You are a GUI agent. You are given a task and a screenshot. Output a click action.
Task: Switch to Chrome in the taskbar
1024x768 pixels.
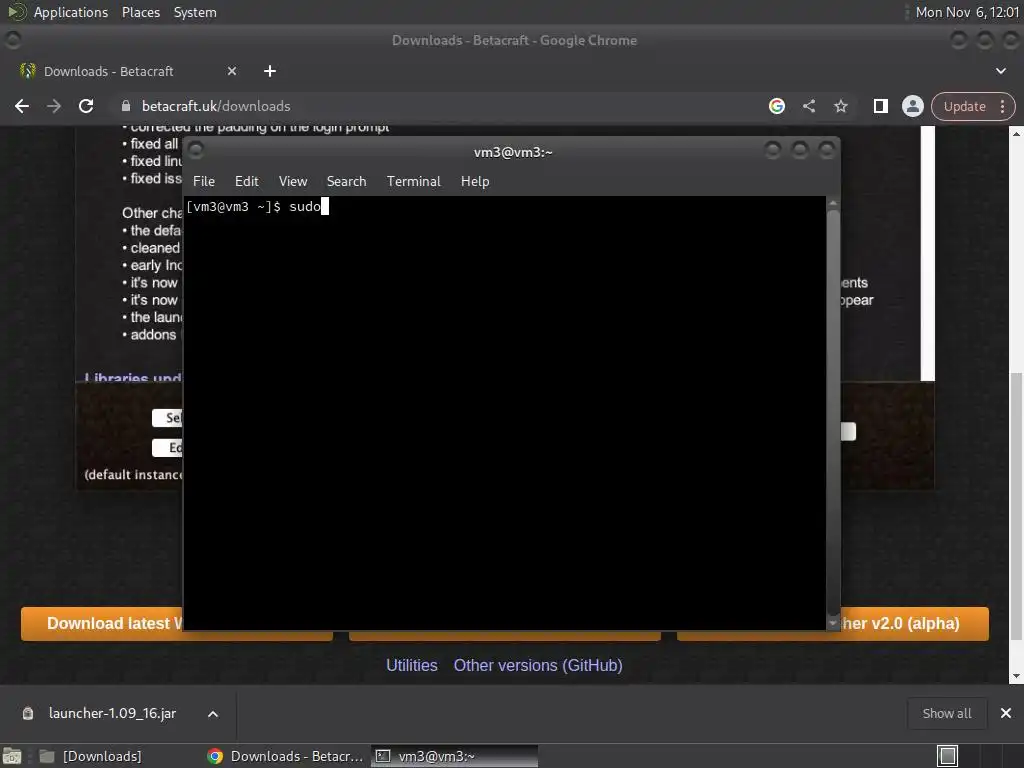(x=285, y=756)
